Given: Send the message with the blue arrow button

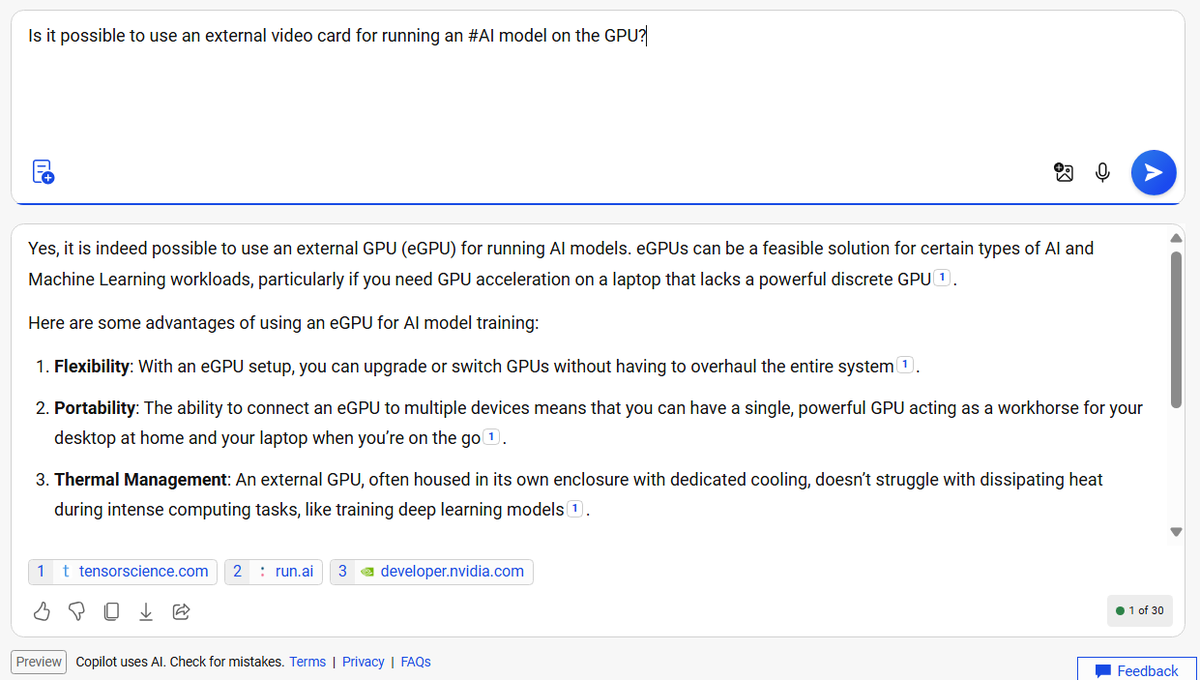Looking at the screenshot, I should (x=1153, y=172).
